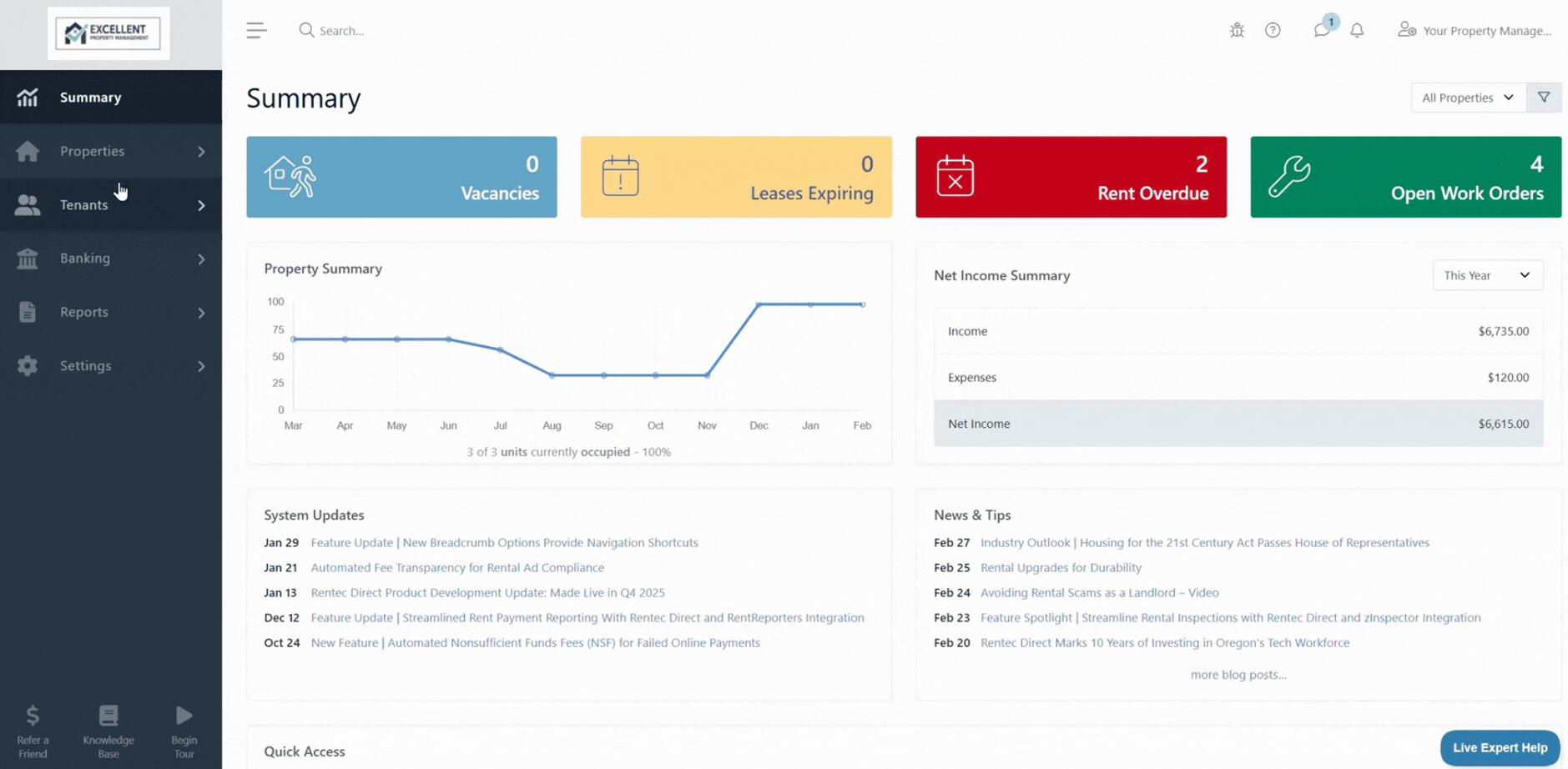Click the Dec data point on the chart
The height and width of the screenshot is (769, 1568).
pyautogui.click(x=759, y=304)
